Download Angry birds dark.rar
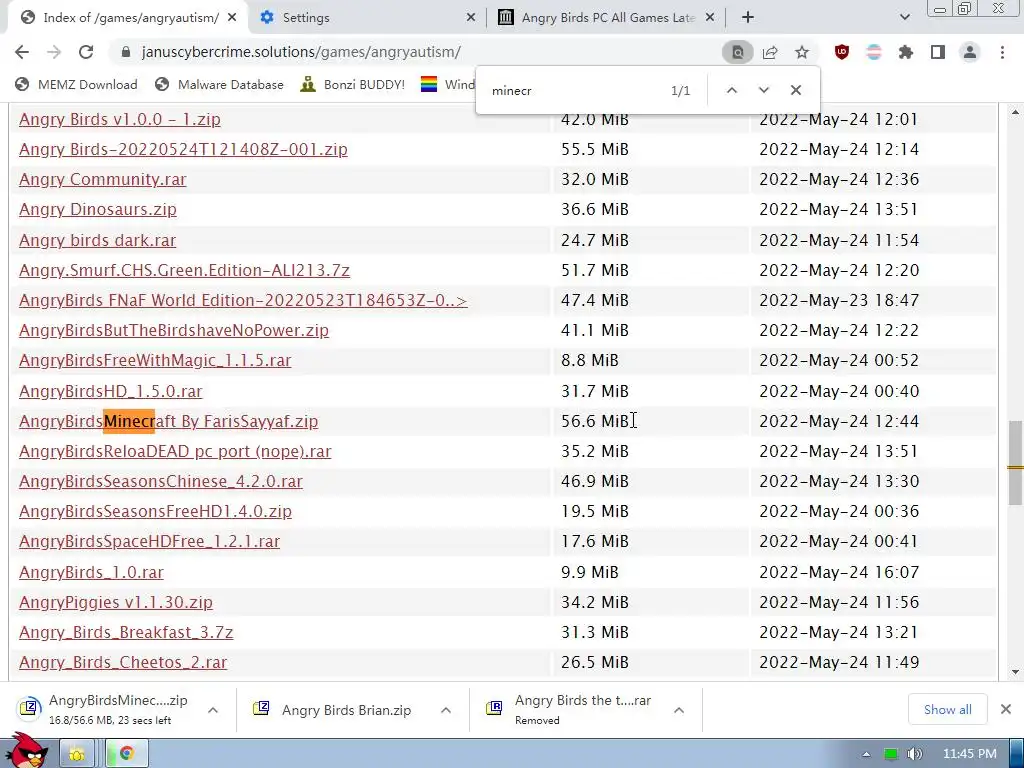Screen dimensions: 1024x768 tap(97, 240)
